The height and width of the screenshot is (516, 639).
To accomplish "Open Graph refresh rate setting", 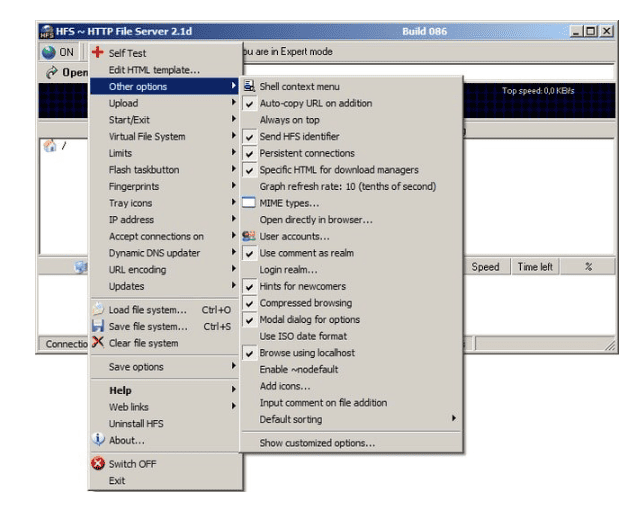I will [352, 186].
